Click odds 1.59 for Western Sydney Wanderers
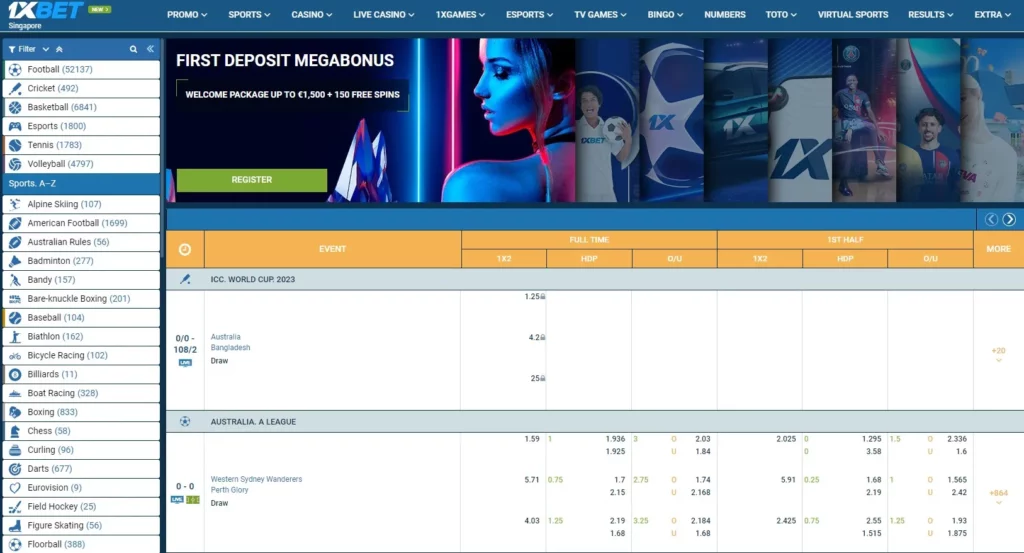This screenshot has width=1024, height=553. [532, 439]
